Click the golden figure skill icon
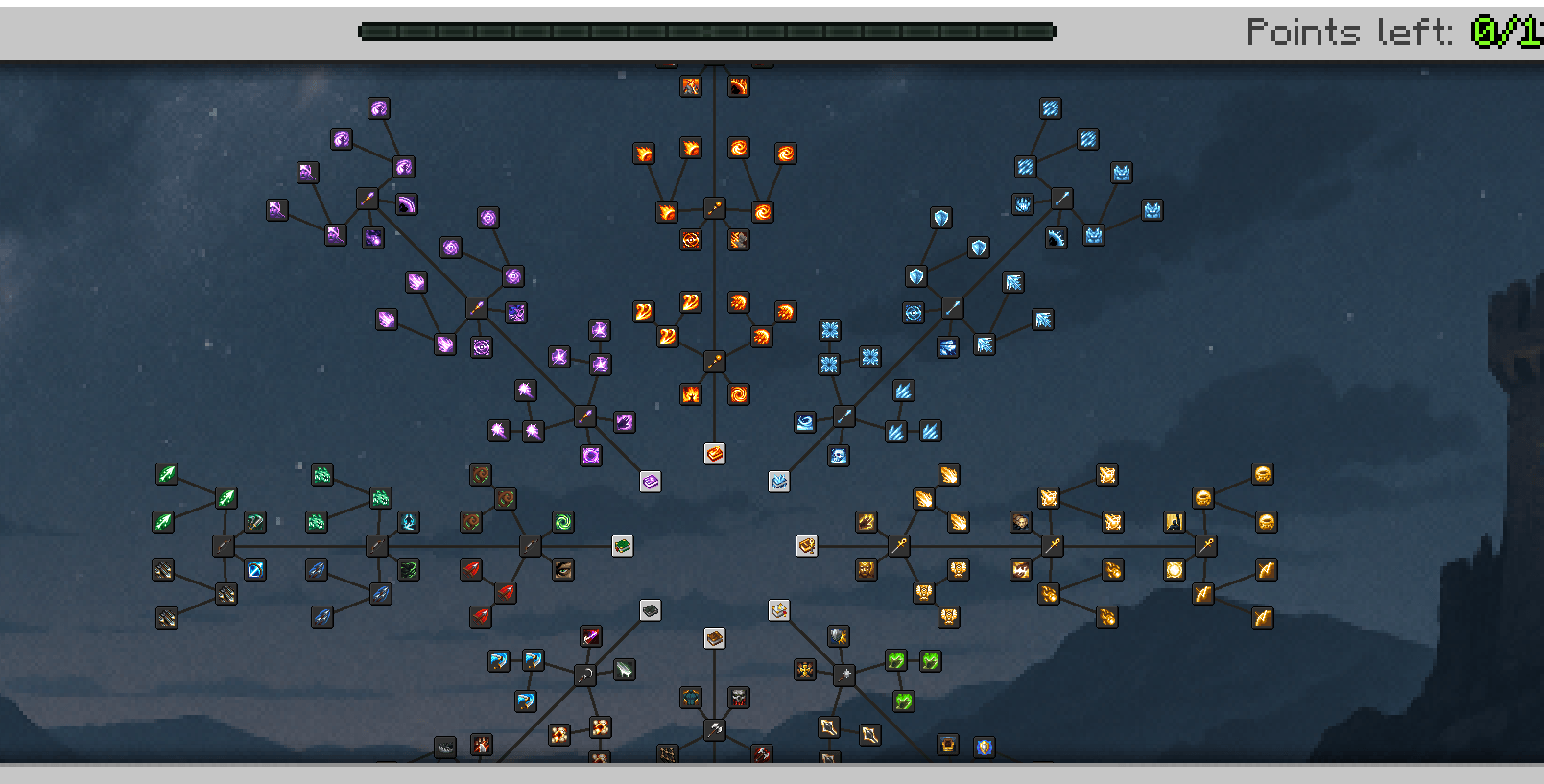Screen dimensions: 1544x784 pyautogui.click(x=805, y=670)
